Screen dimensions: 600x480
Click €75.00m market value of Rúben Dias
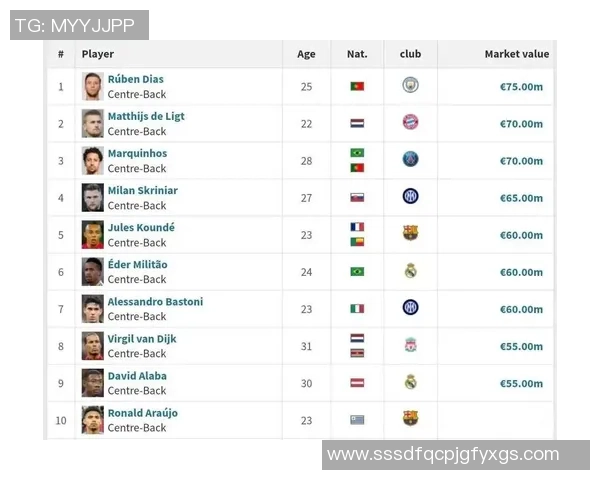click(x=521, y=87)
